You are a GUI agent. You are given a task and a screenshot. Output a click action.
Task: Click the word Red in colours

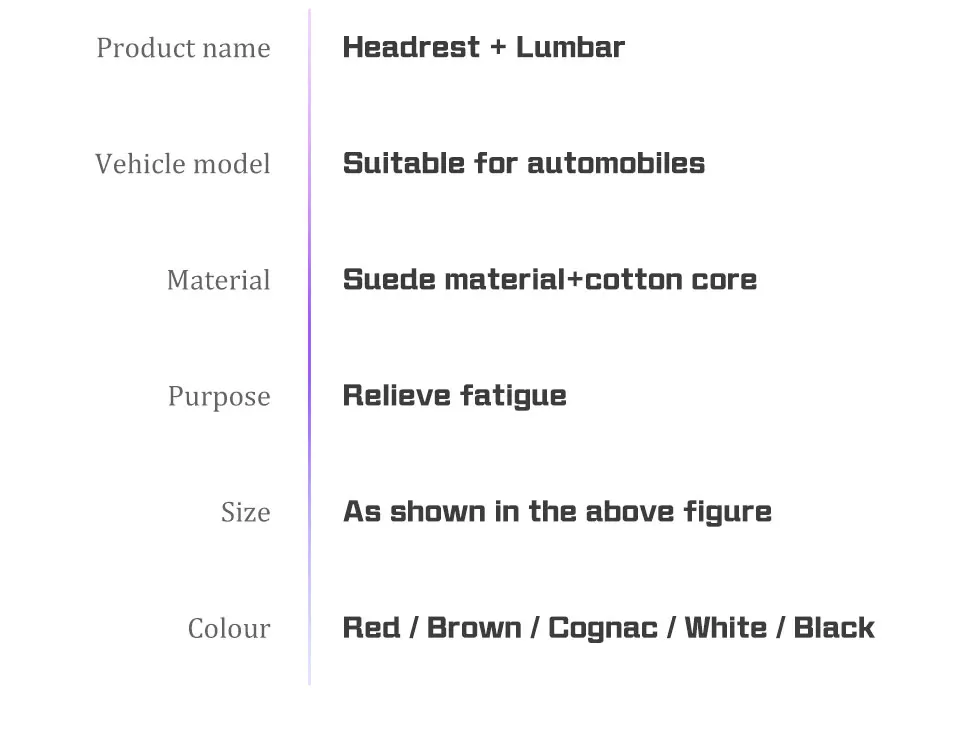(x=371, y=628)
